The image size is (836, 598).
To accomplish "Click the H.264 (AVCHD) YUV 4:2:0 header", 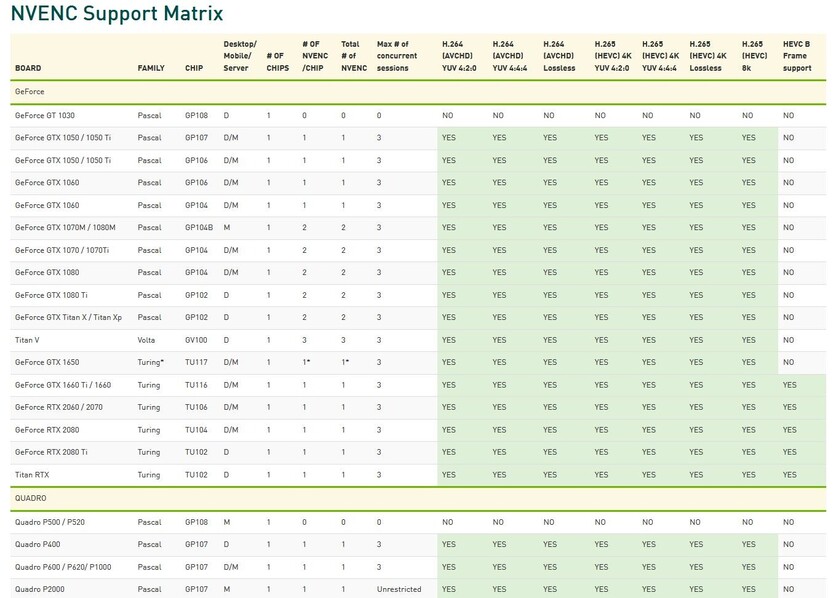I will click(459, 56).
